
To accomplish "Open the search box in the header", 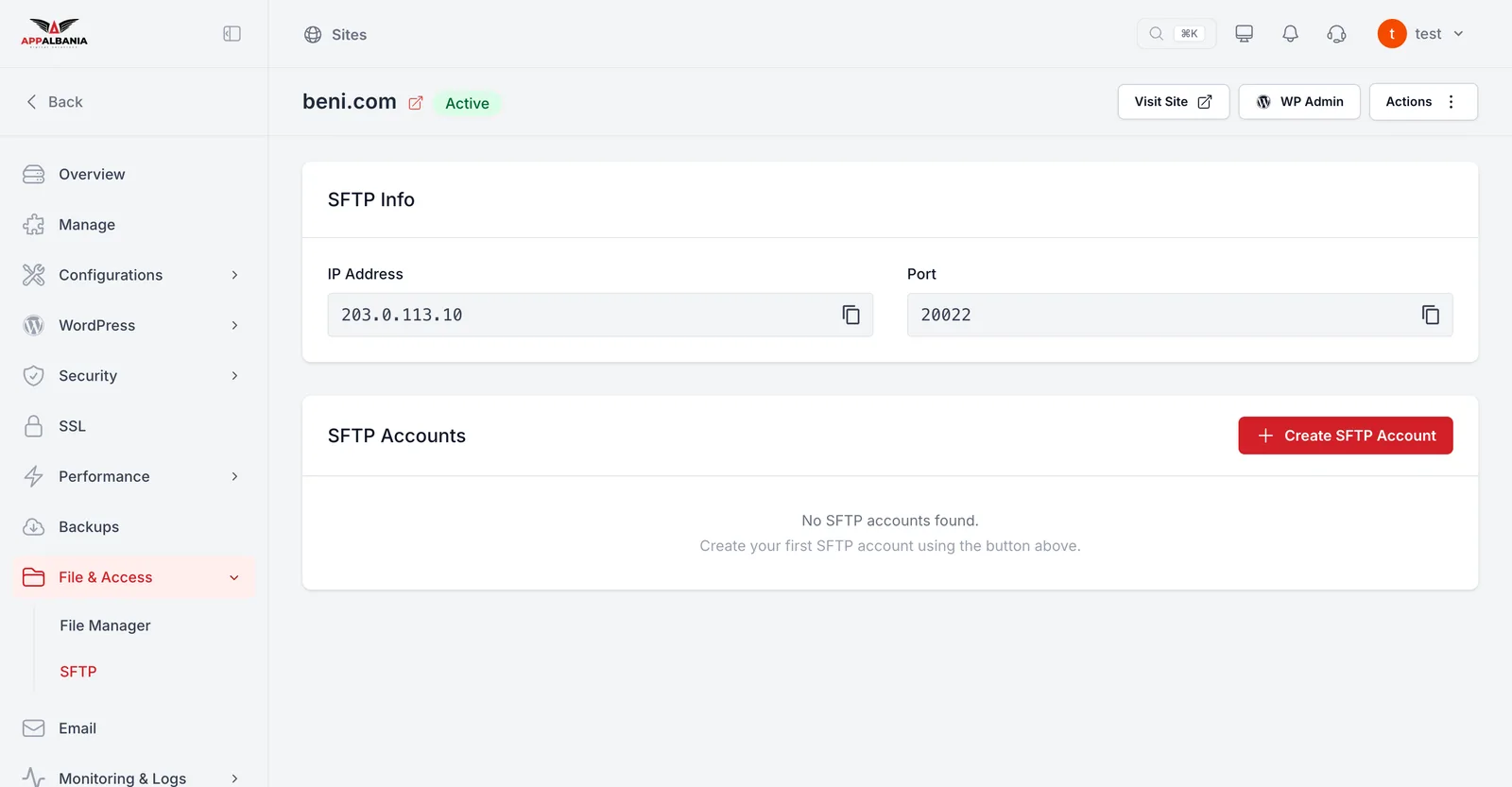I will point(1176,34).
